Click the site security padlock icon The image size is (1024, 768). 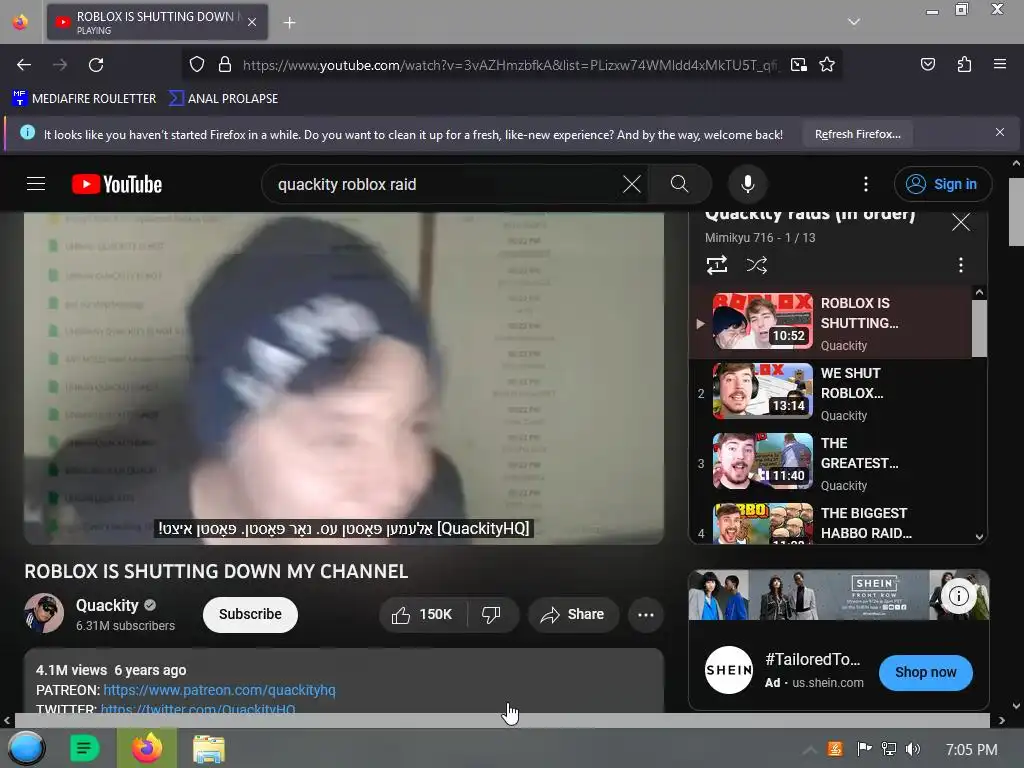click(225, 65)
